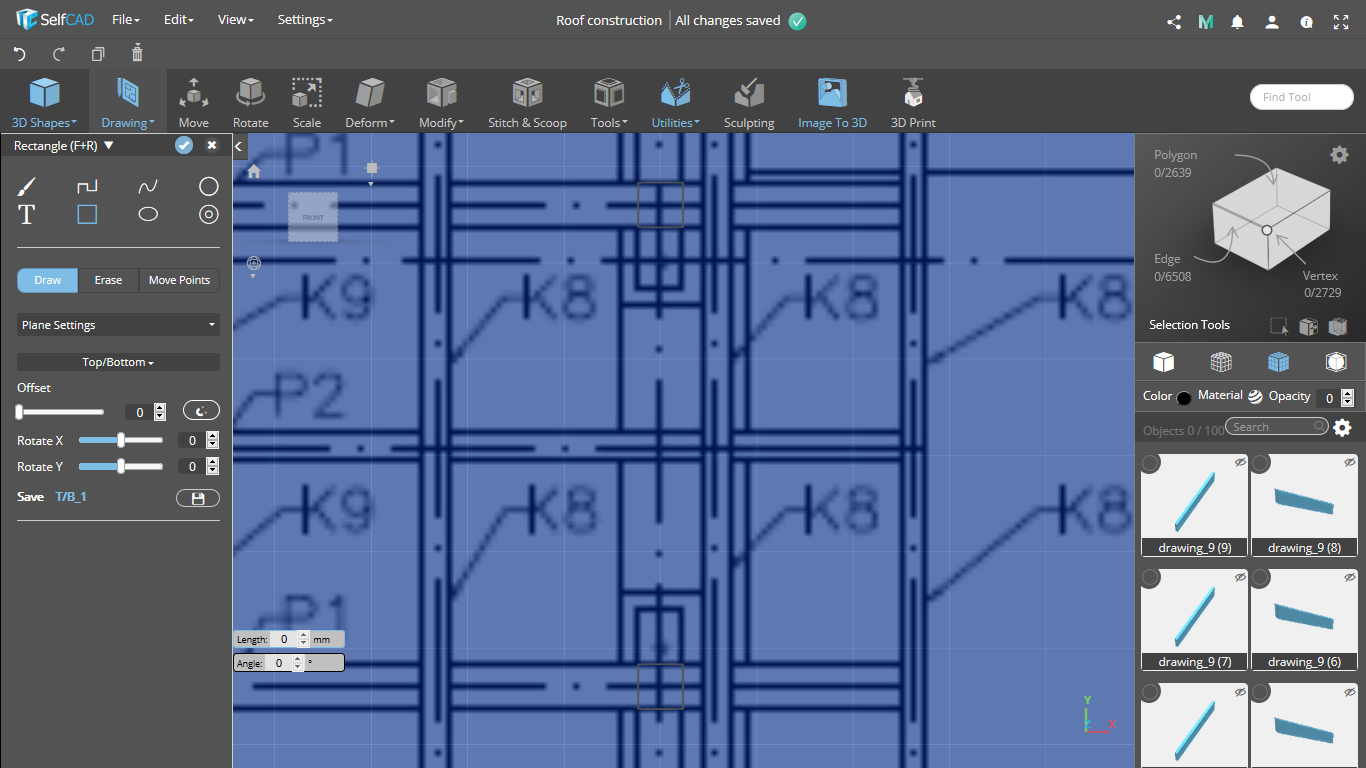This screenshot has height=768, width=1366.
Task: Select the Scale tool
Action: tap(307, 103)
